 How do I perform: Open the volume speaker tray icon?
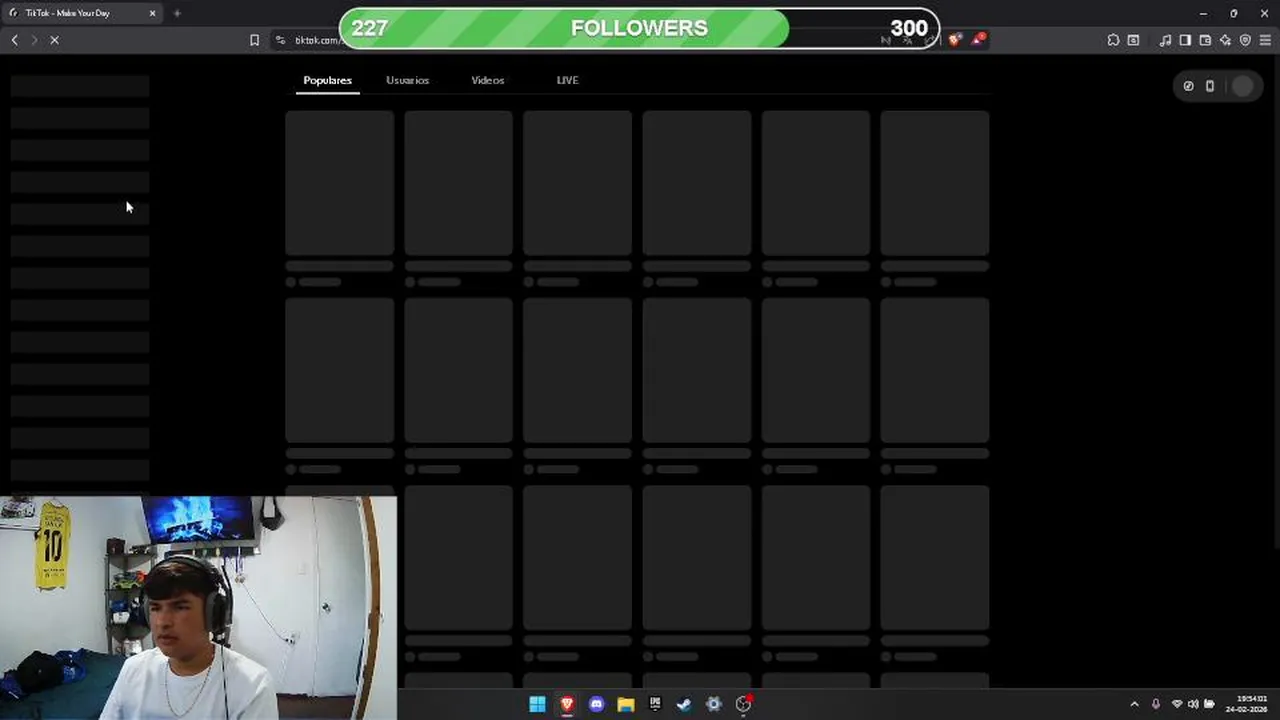click(x=1193, y=704)
